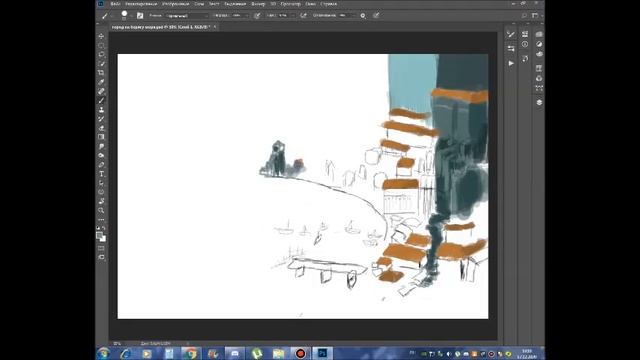Image resolution: width=640 pixels, height=360 pixels.
Task: Select the Marquee selection tool
Action: tap(101, 46)
